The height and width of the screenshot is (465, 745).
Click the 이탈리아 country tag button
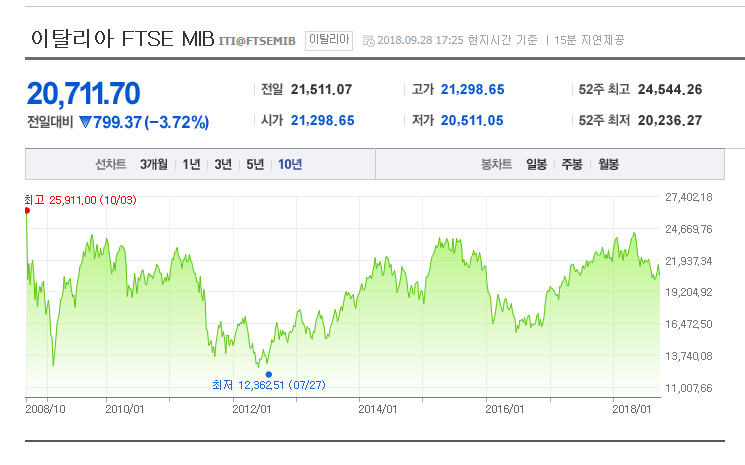(329, 40)
